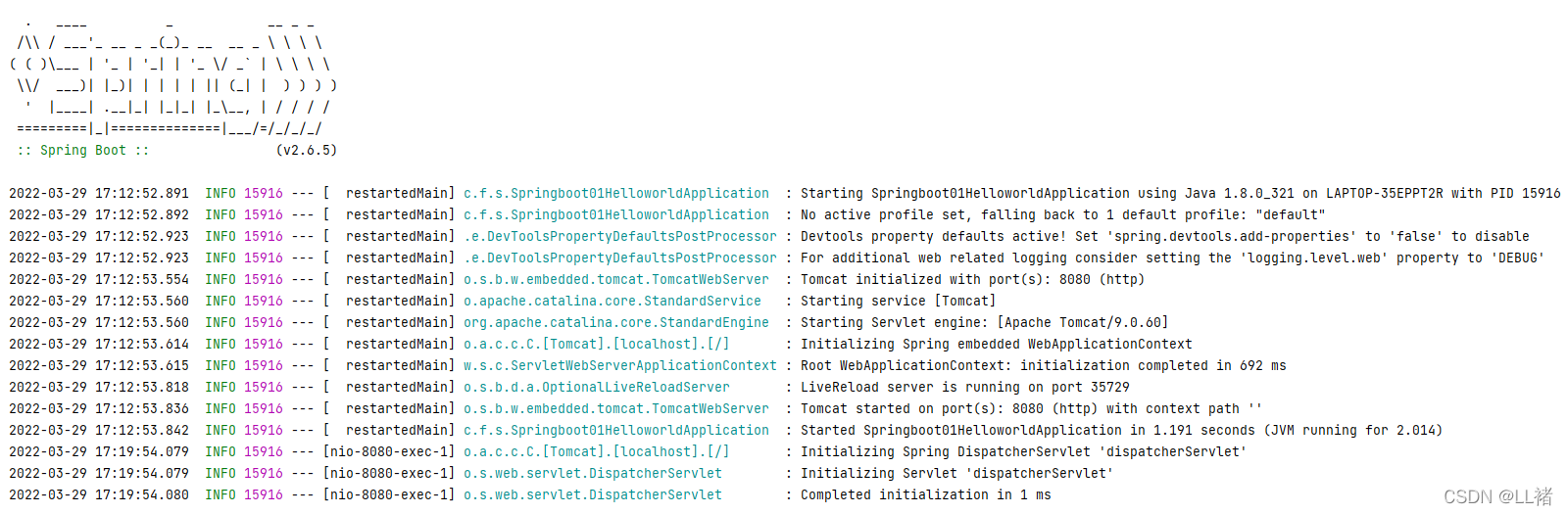Click the 'No active profile set' log message
Screen dimensions: 1568x515
point(1063,215)
